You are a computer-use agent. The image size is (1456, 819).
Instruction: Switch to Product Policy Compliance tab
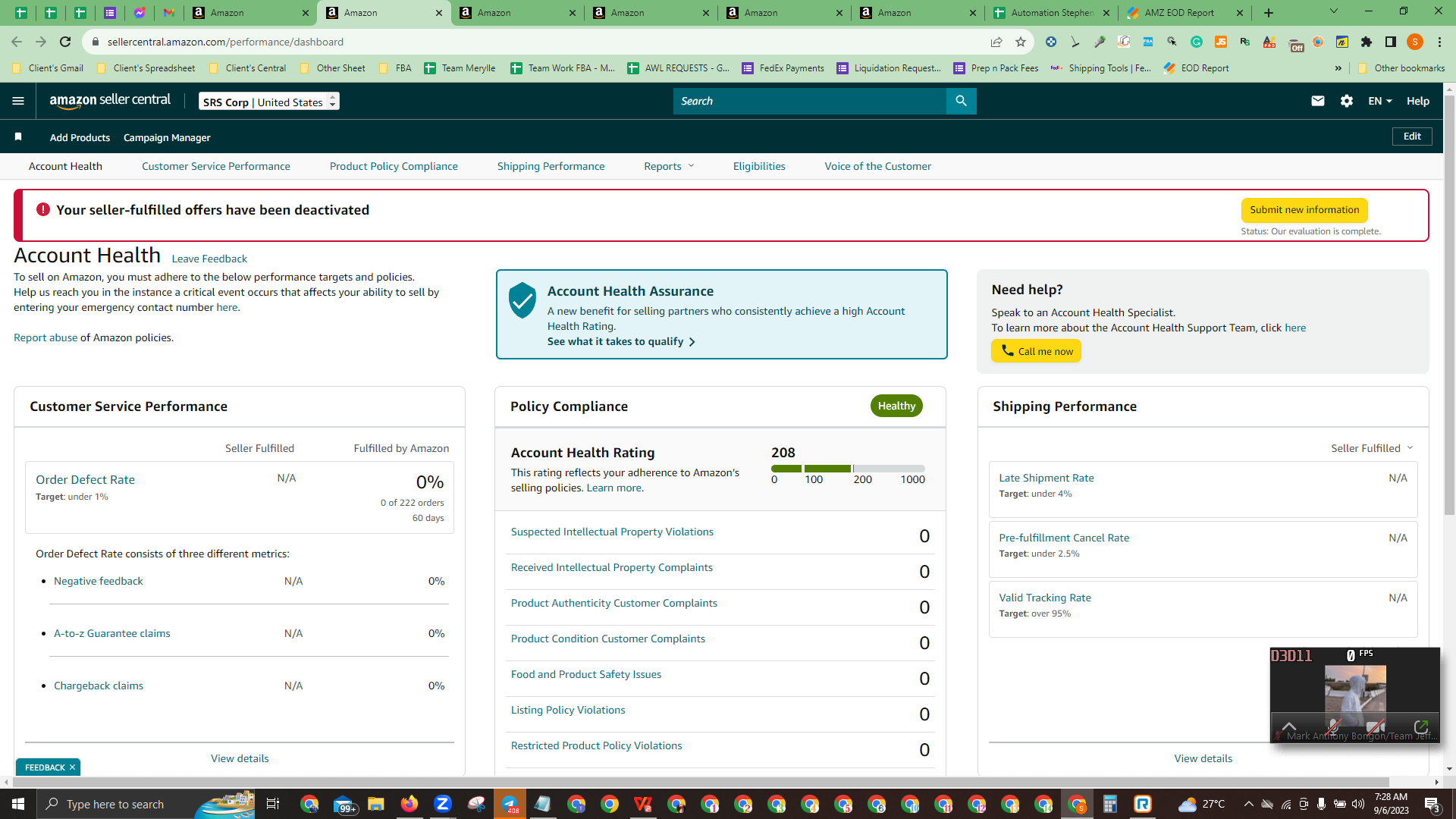click(394, 166)
